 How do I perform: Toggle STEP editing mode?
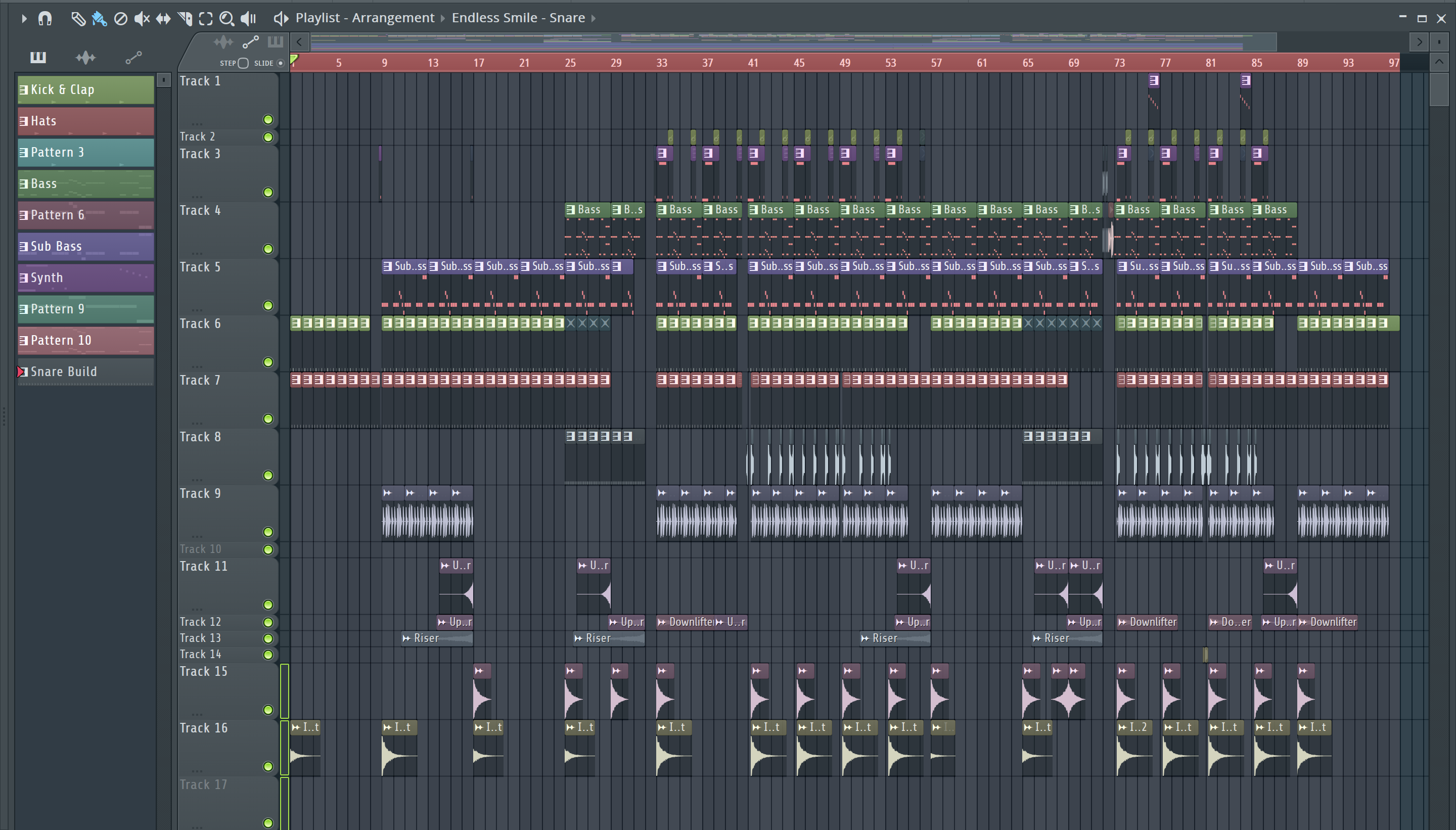tap(243, 63)
